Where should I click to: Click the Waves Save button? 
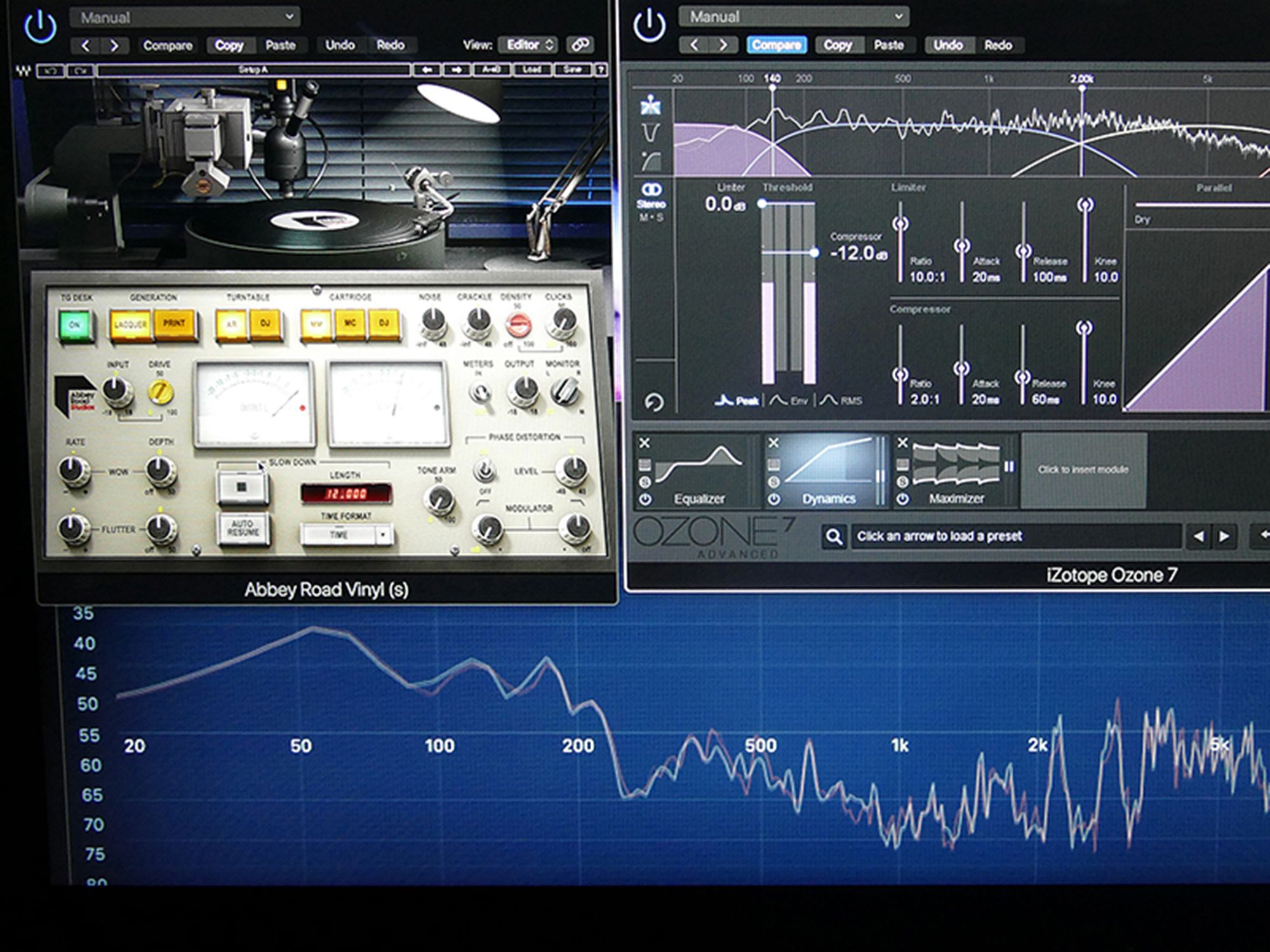(573, 70)
